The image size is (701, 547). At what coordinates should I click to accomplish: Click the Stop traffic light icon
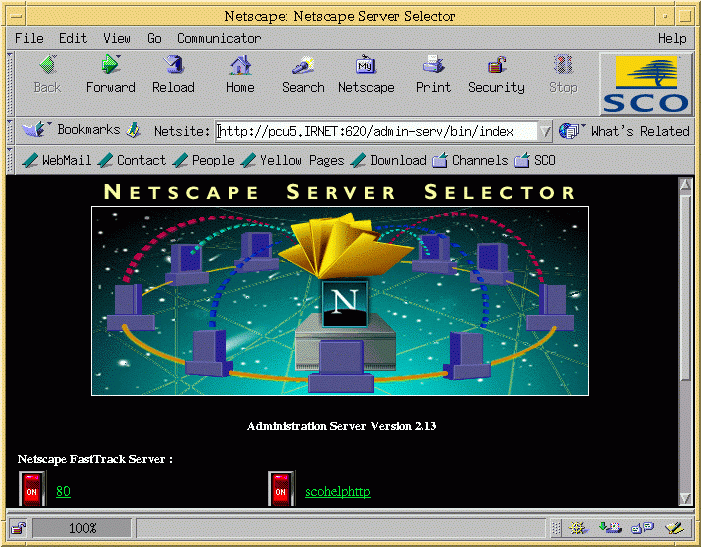tap(563, 65)
